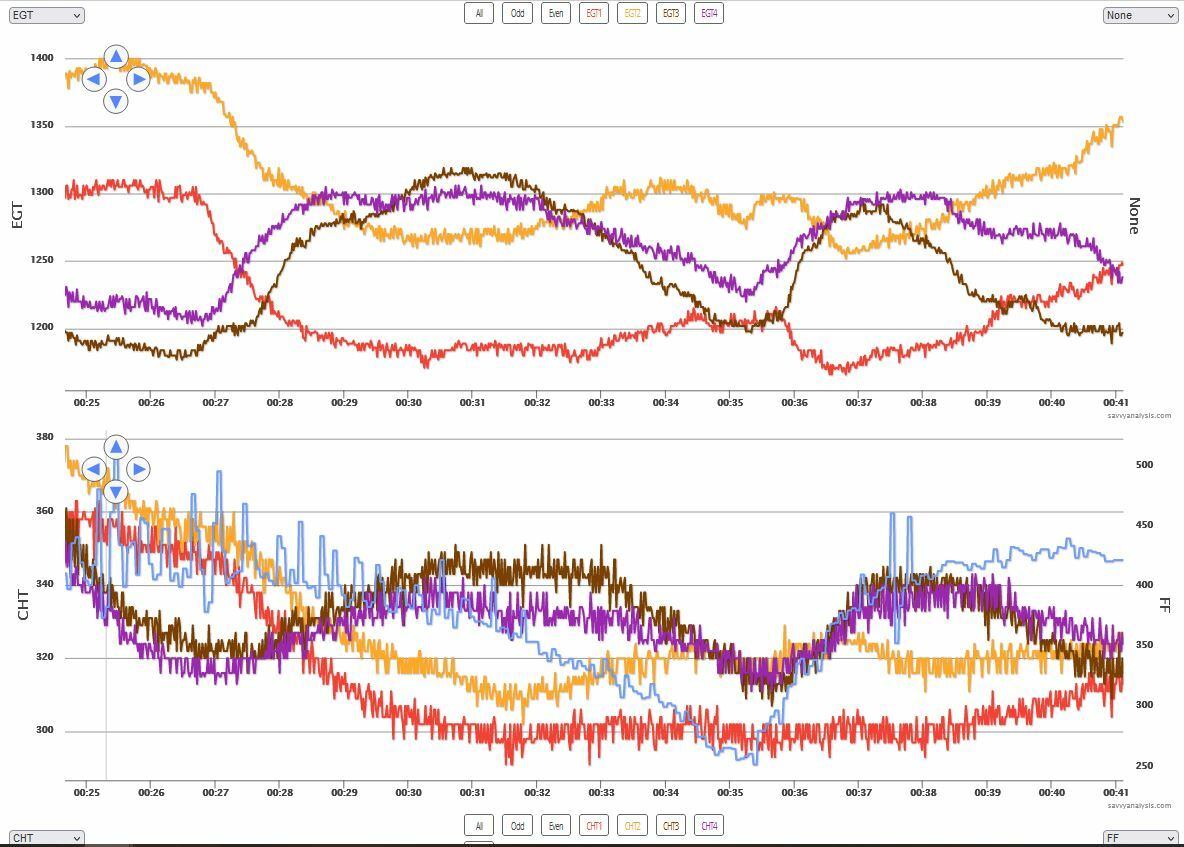The height and width of the screenshot is (847, 1184).
Task: Pan CHT chart up arrow
Action: click(116, 447)
